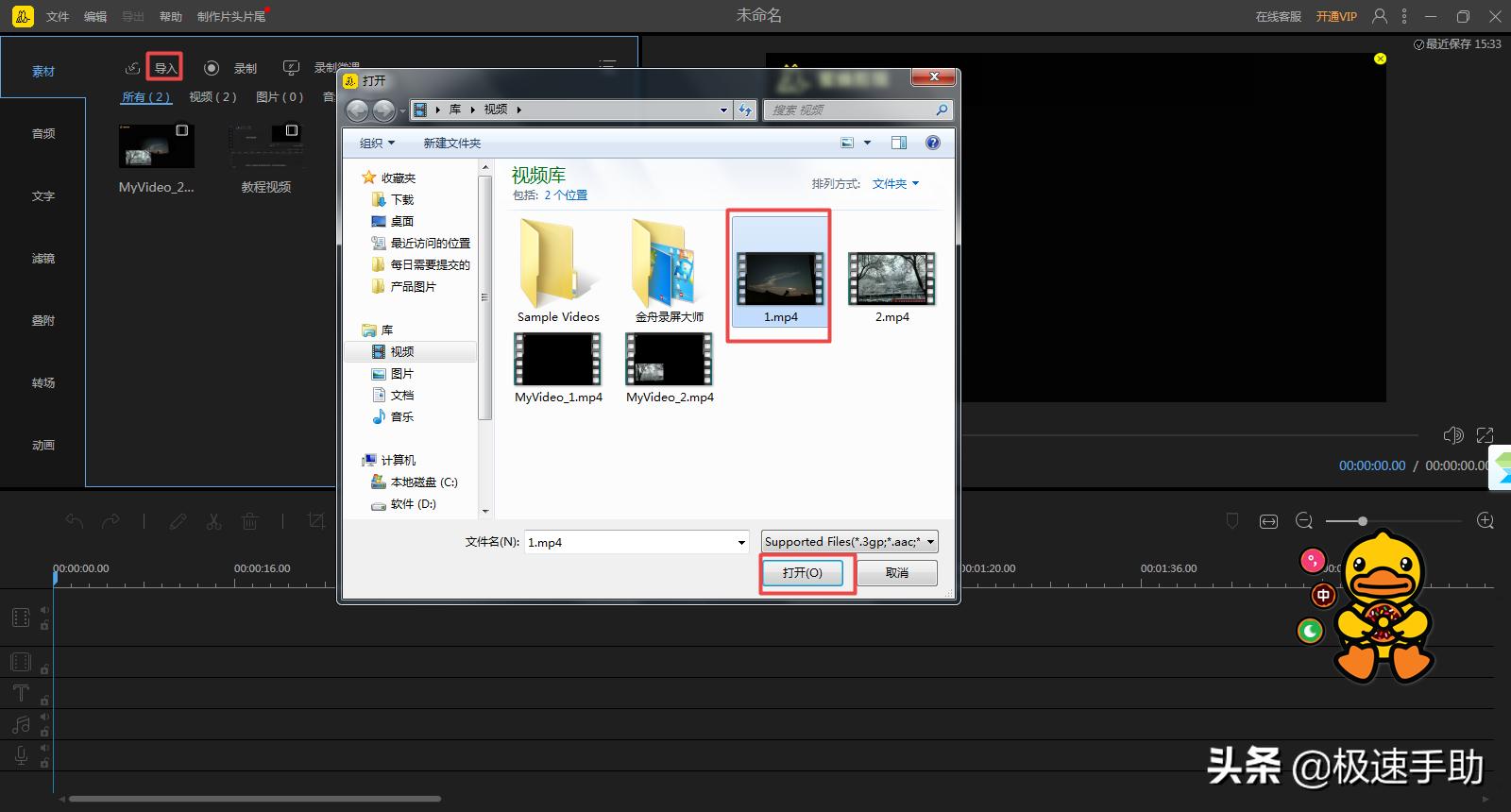The image size is (1511, 812).
Task: Toggle mute on the microphone track
Action: point(44,748)
